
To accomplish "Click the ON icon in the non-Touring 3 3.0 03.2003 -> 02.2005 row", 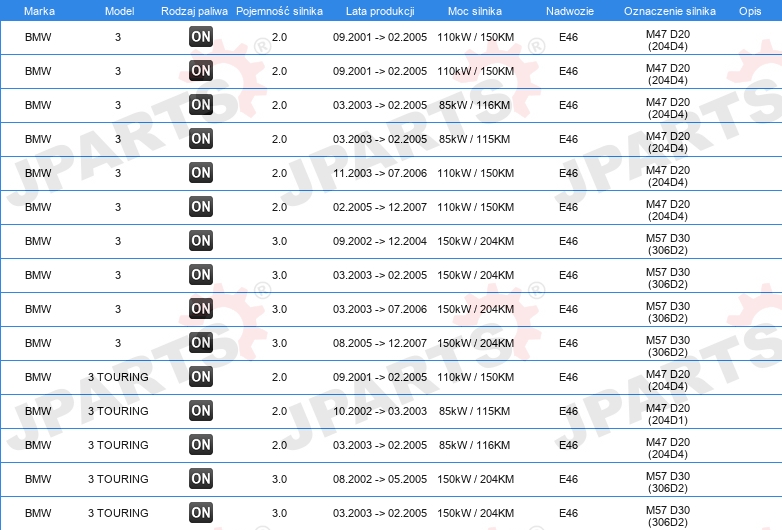I will pos(201,275).
